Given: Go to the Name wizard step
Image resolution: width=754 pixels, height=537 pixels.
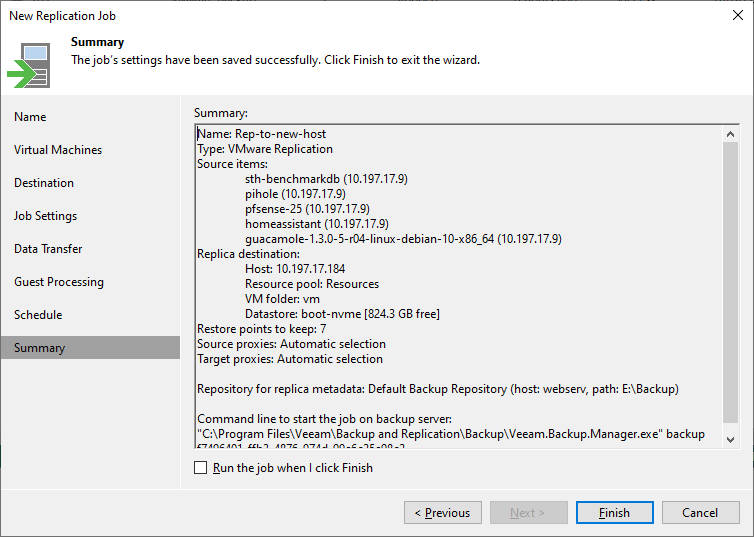Looking at the screenshot, I should point(30,117).
